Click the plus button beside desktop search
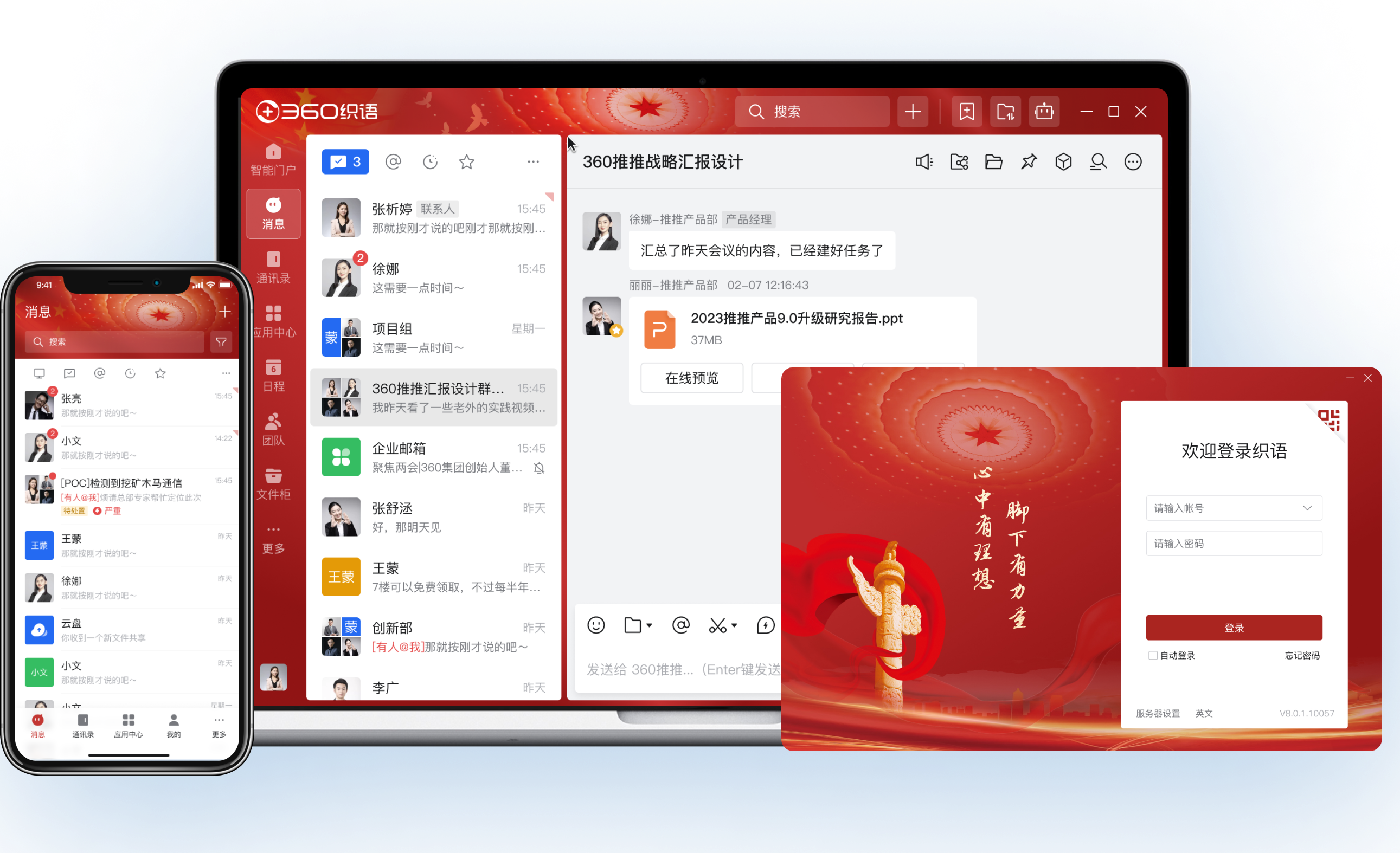1400x853 pixels. coord(913,111)
